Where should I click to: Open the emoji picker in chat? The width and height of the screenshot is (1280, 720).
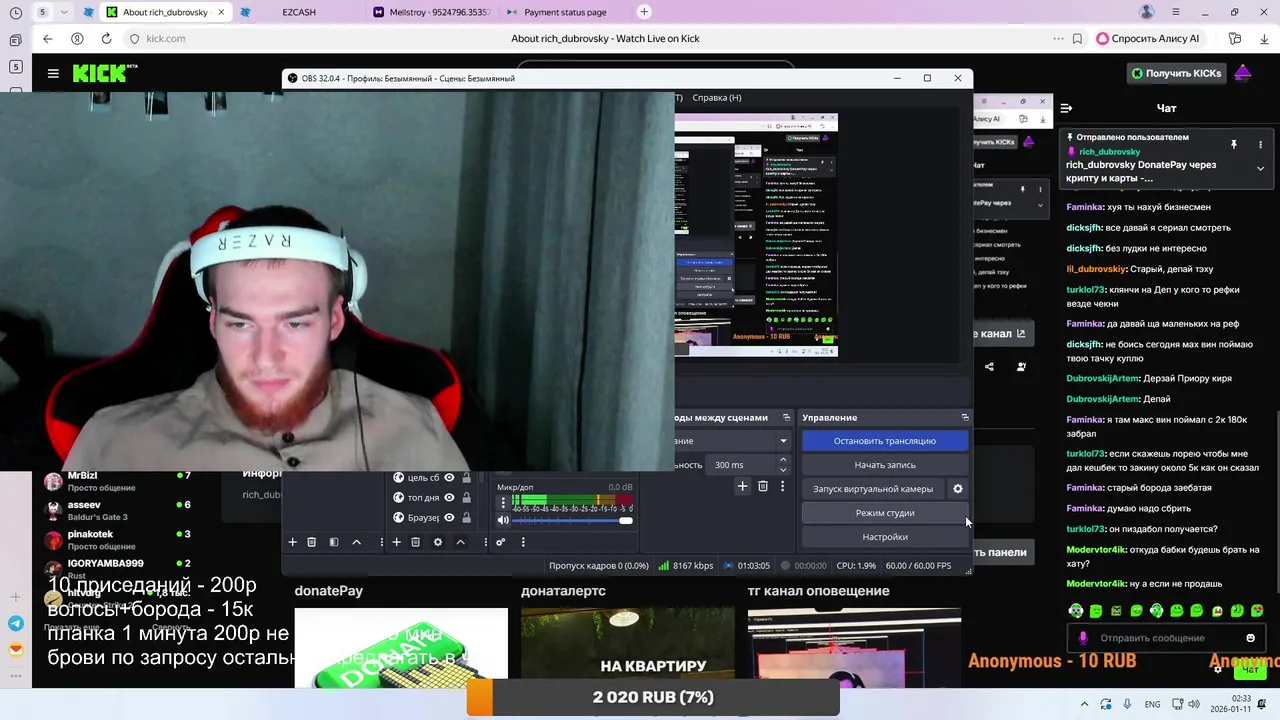1250,638
